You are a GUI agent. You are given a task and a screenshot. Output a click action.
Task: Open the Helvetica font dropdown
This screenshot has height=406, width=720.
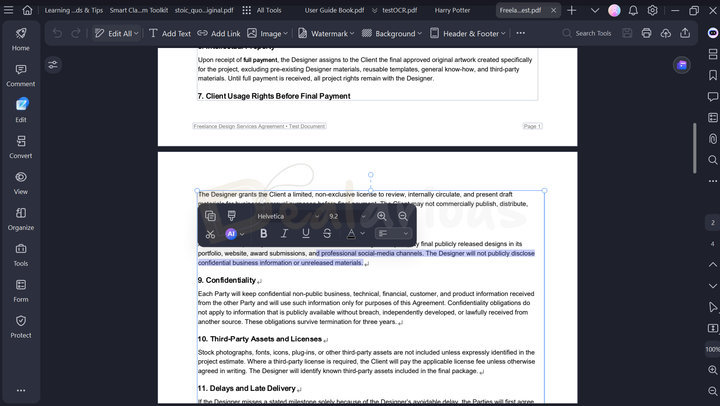coord(287,216)
